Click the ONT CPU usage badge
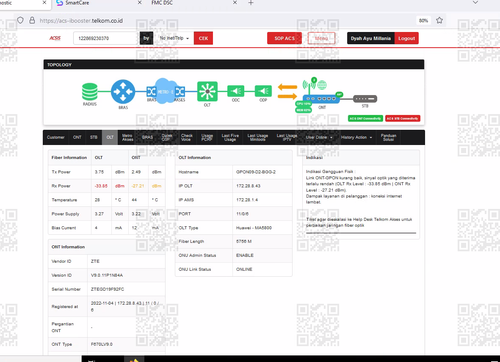The width and height of the screenshot is (500, 362). 303,104
